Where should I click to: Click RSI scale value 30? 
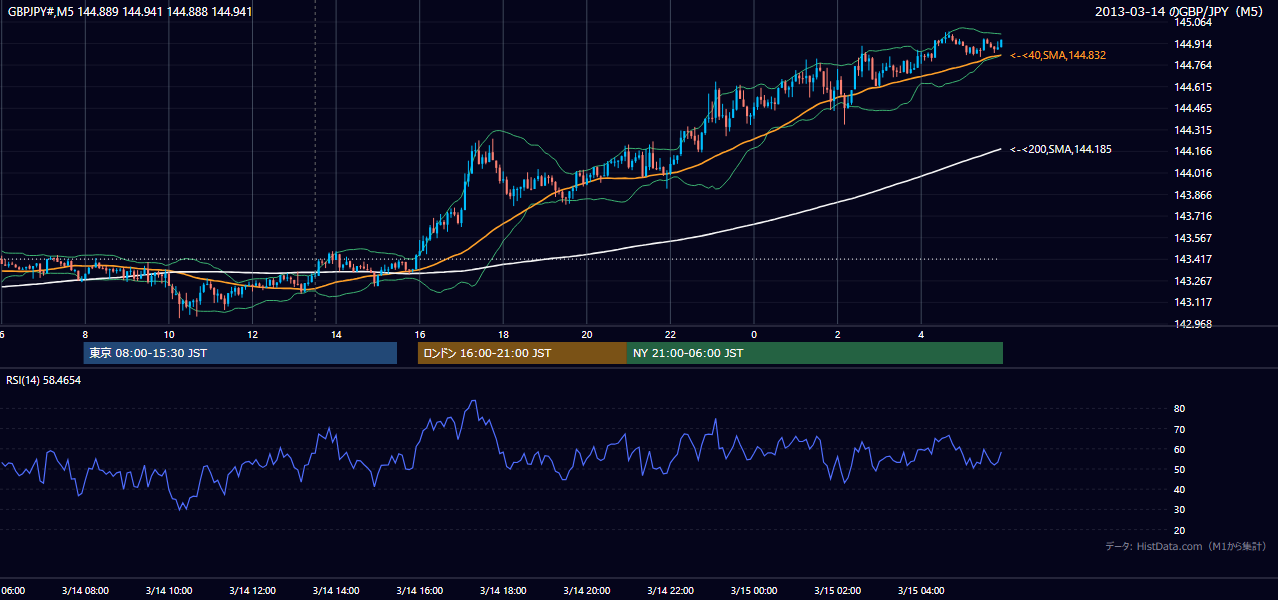point(1180,510)
